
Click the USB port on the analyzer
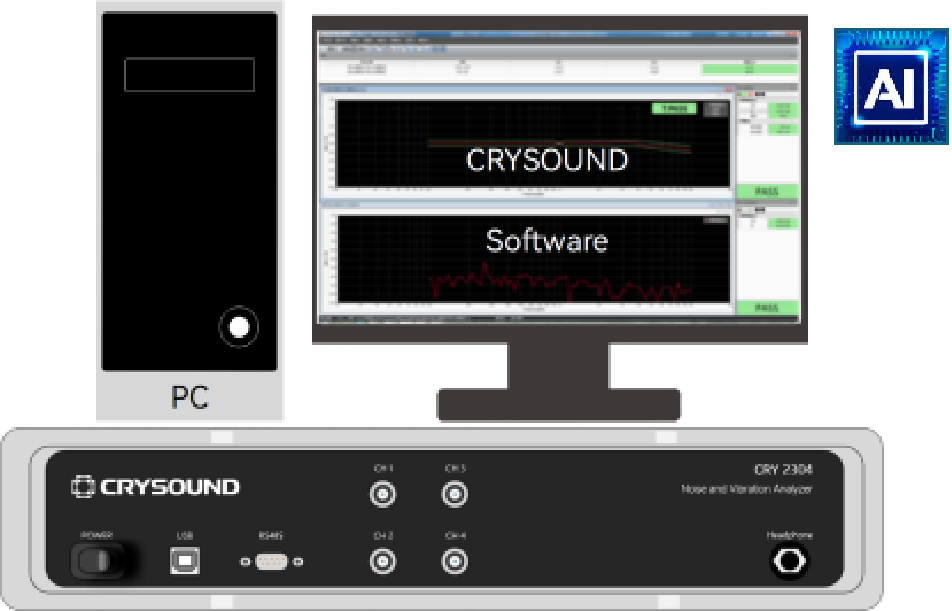pyautogui.click(x=185, y=561)
